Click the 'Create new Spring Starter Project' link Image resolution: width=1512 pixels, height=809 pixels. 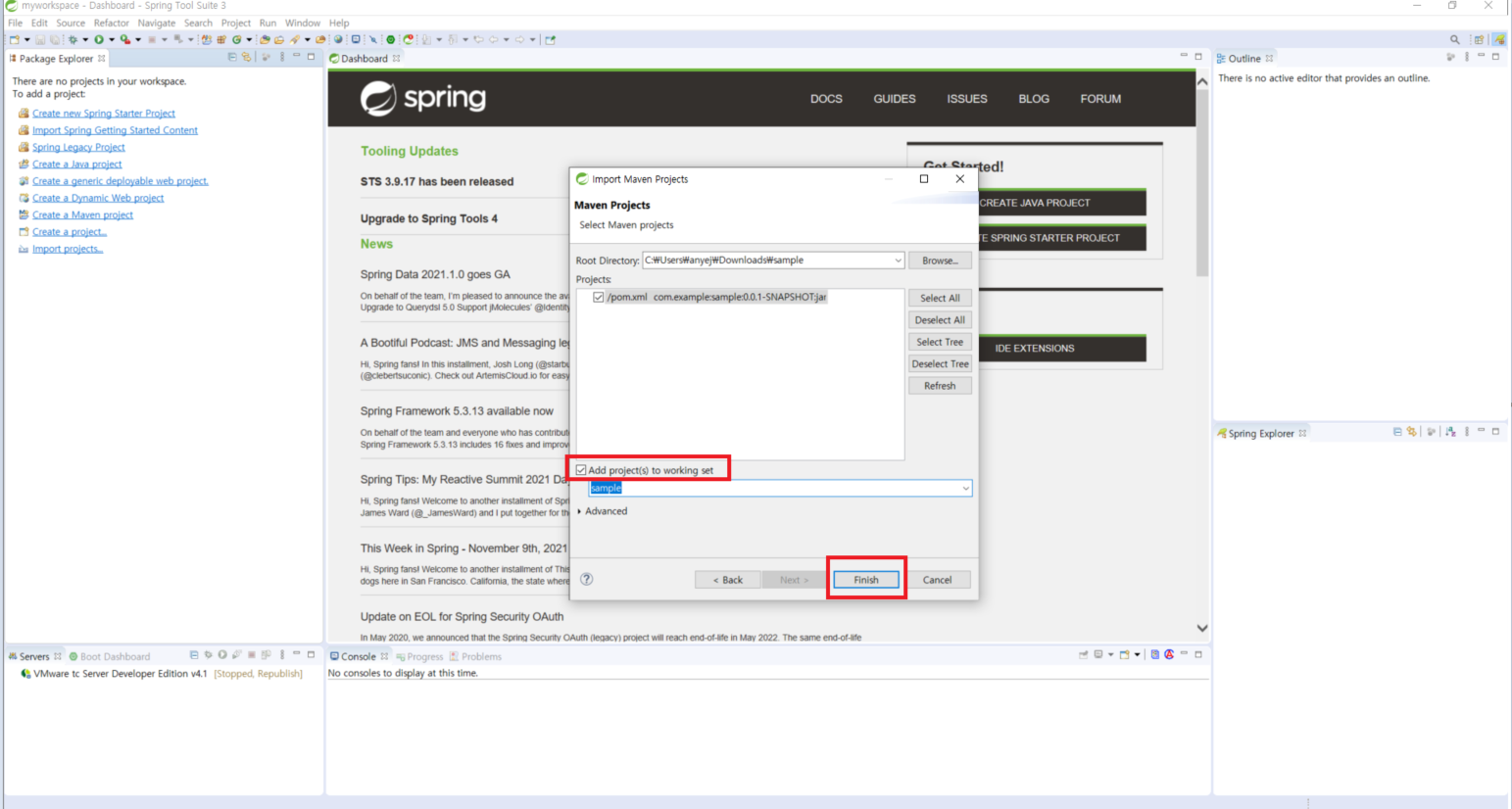pos(104,114)
